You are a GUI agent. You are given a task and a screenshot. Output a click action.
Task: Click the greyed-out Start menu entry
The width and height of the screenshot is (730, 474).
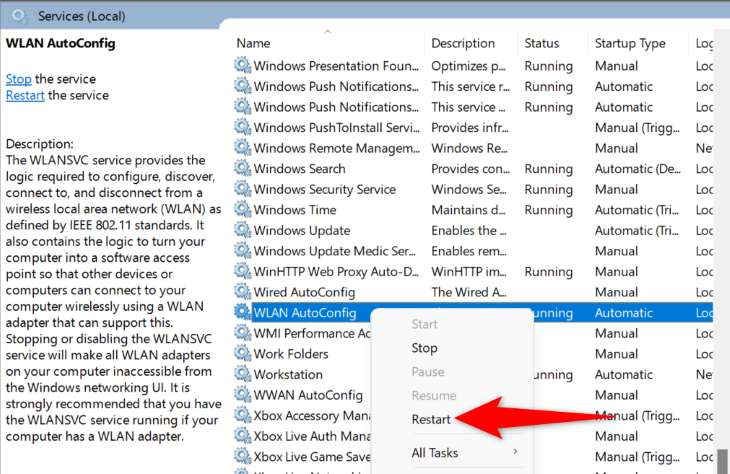pyautogui.click(x=424, y=324)
